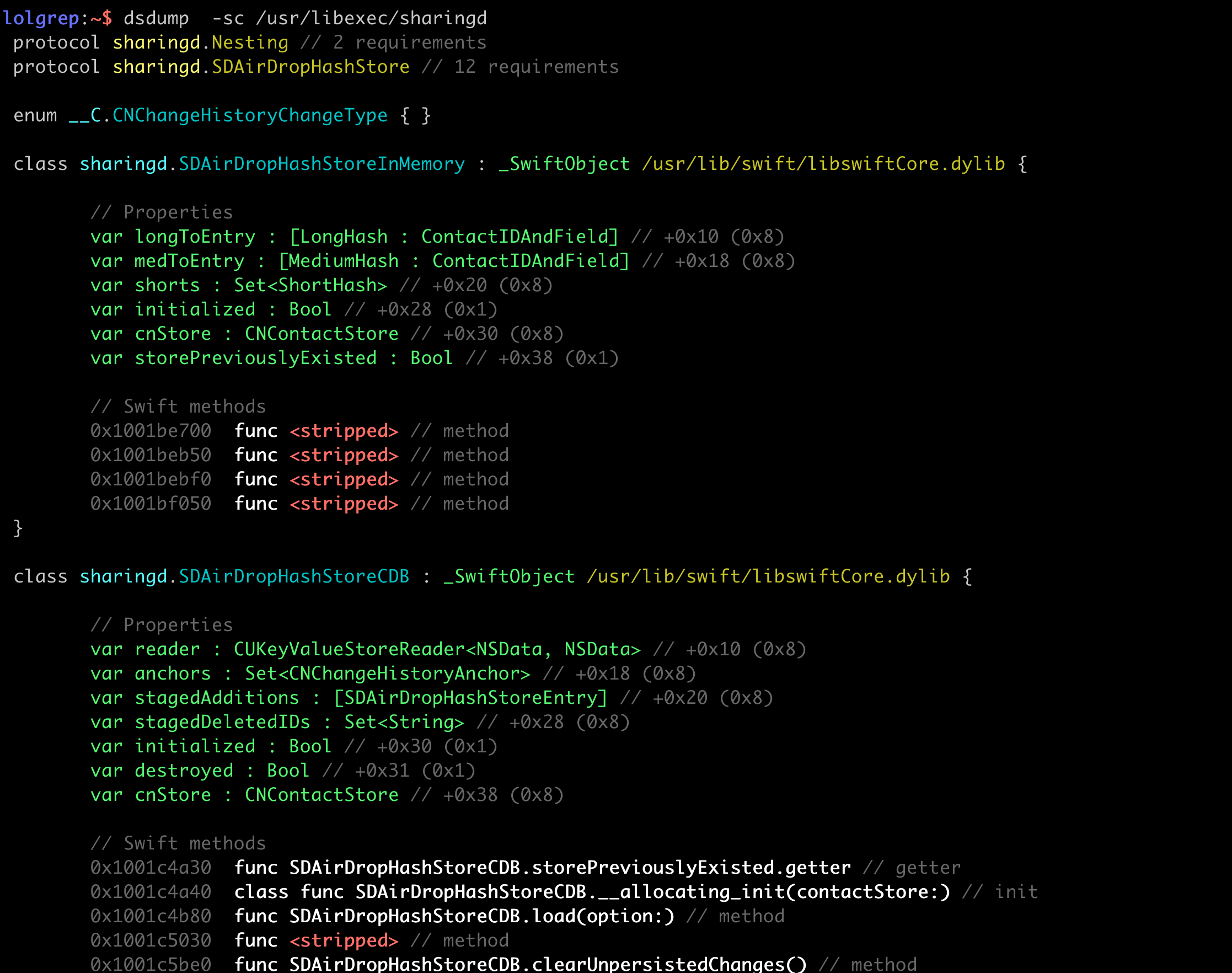The width and height of the screenshot is (1232, 973).
Task: Click the stagedDeletedIDs variable name
Action: (222, 723)
